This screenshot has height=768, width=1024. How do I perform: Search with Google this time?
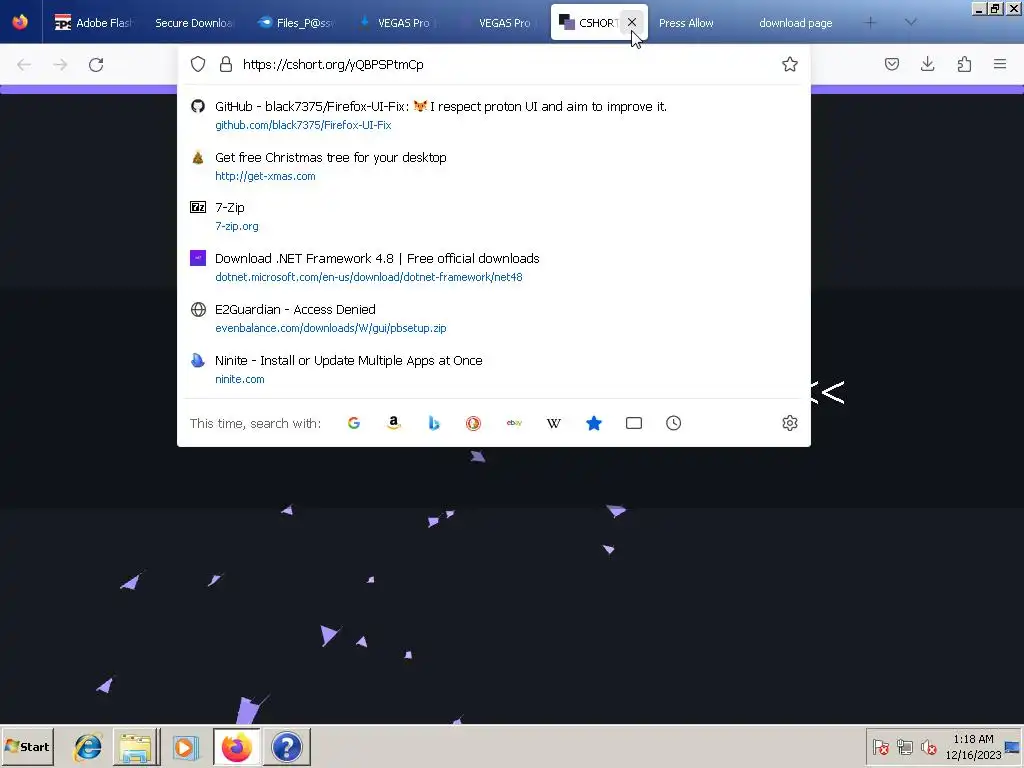click(354, 423)
